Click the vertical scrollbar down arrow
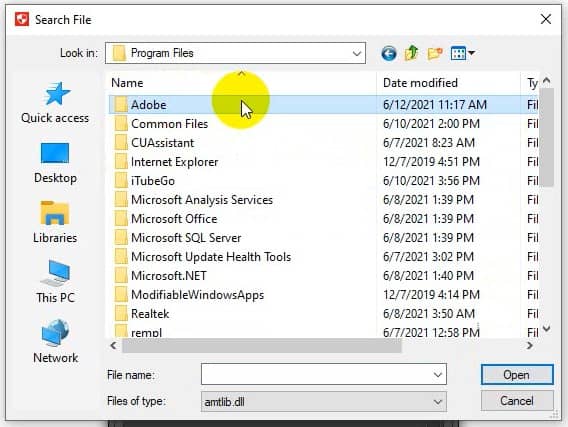The height and width of the screenshot is (427, 568). (547, 329)
